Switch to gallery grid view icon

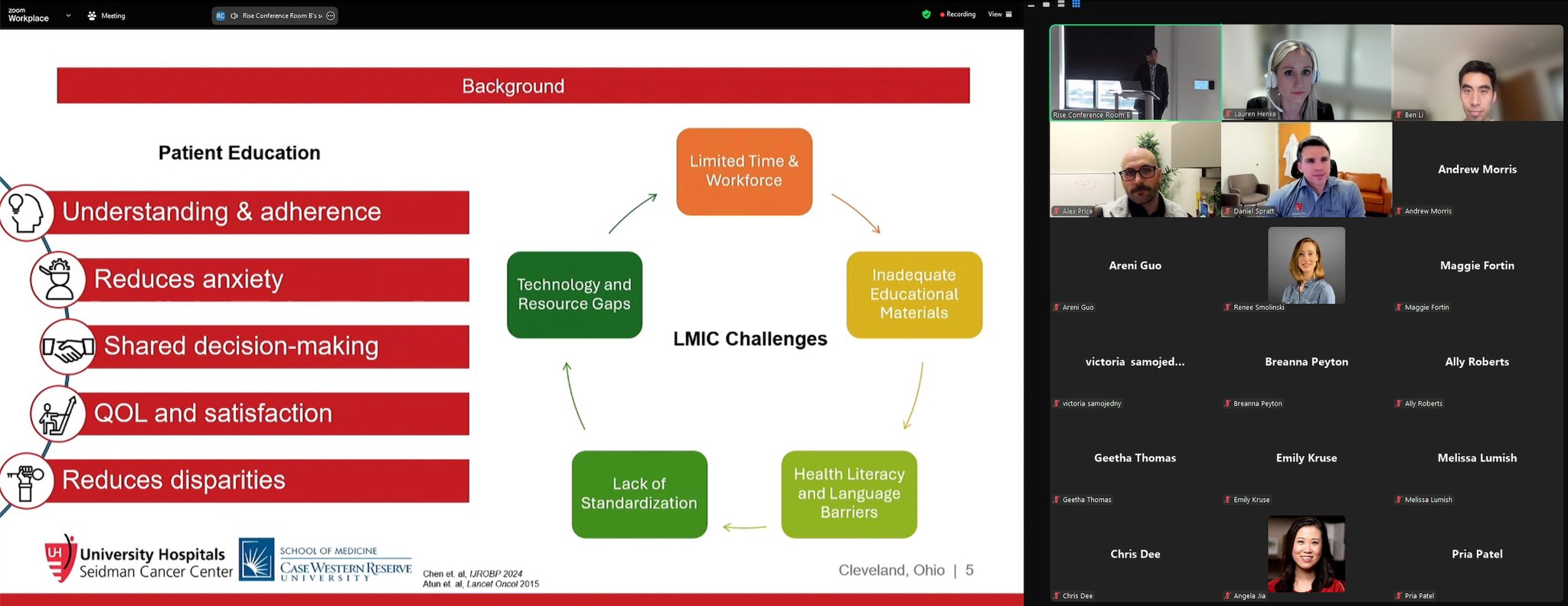pyautogui.click(x=1076, y=5)
